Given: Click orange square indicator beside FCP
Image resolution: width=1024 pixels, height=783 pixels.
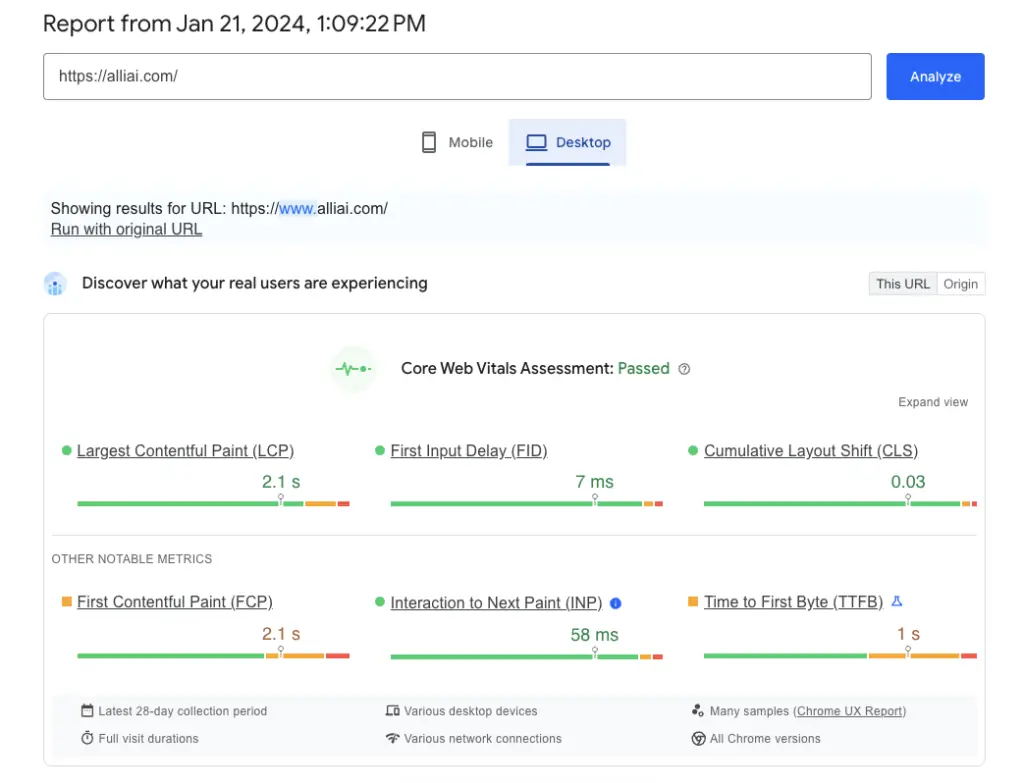Looking at the screenshot, I should coord(66,601).
